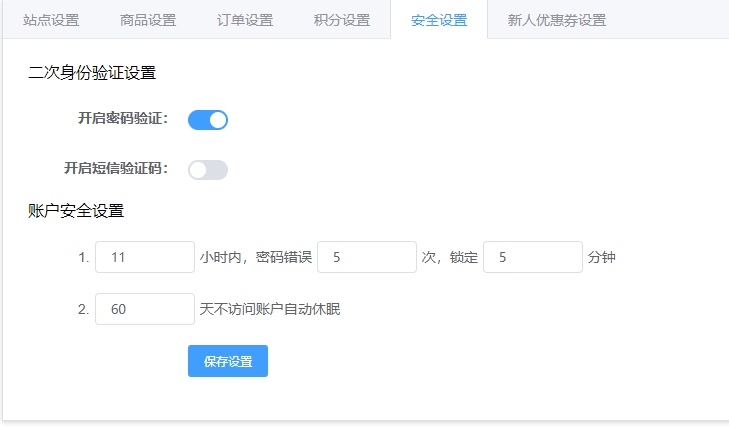Enable the 开启短信验证码 switch

coord(208,170)
